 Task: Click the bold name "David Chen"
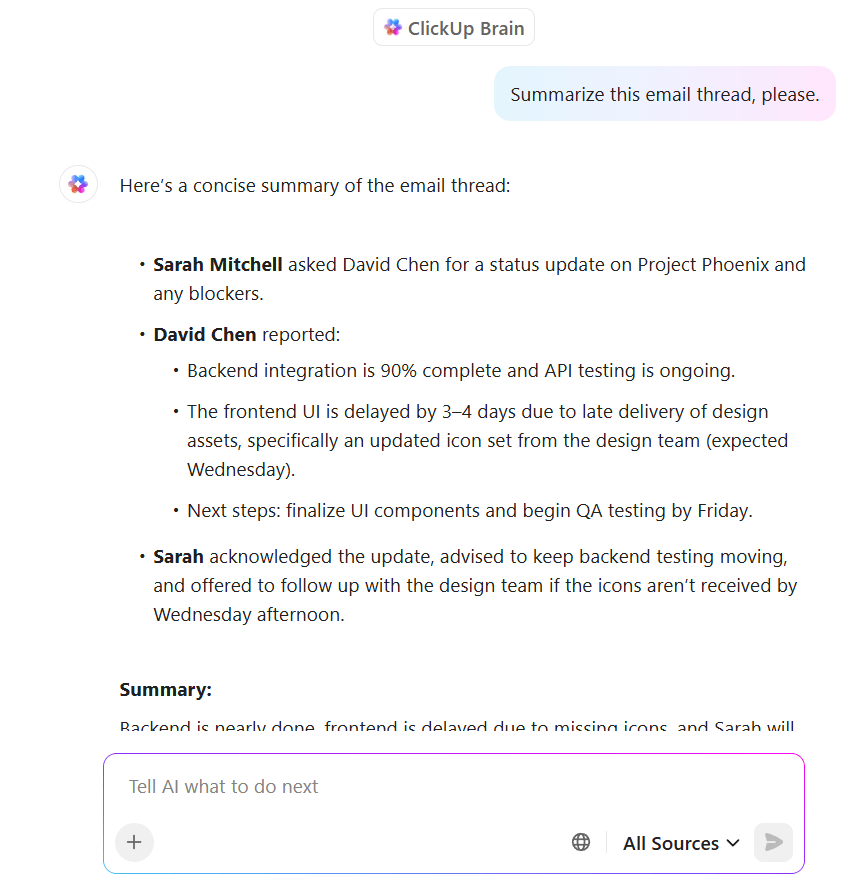click(x=205, y=335)
